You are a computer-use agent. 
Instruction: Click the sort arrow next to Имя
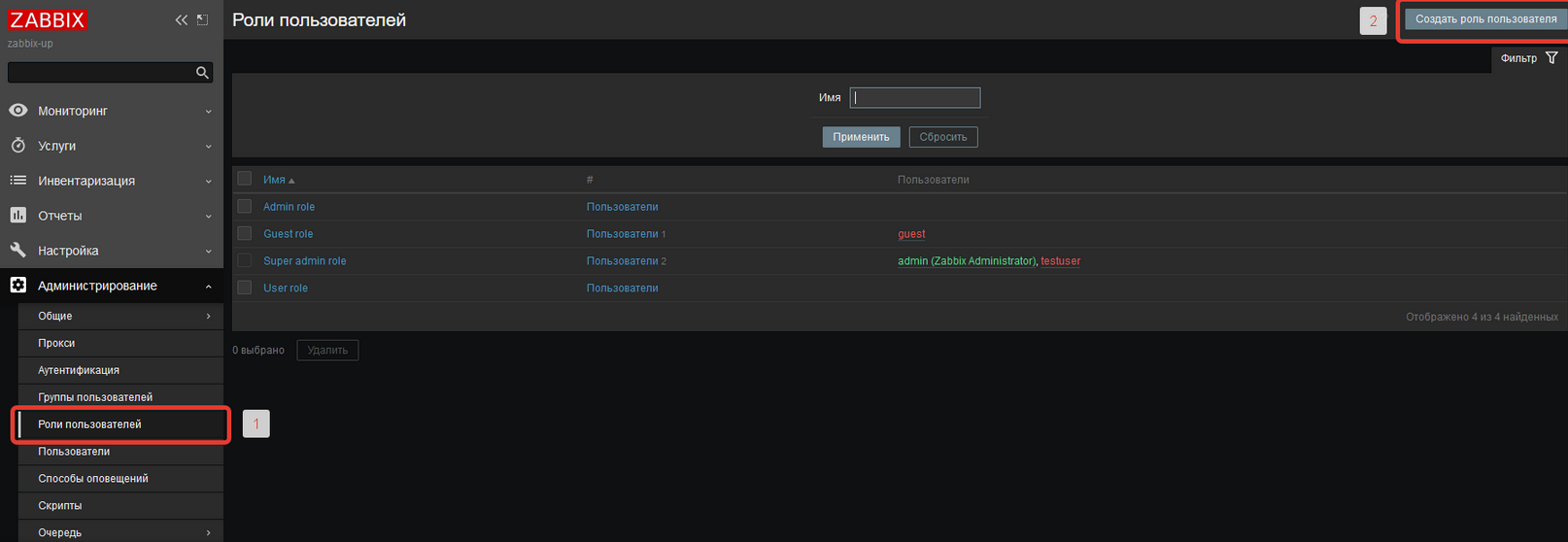point(291,181)
